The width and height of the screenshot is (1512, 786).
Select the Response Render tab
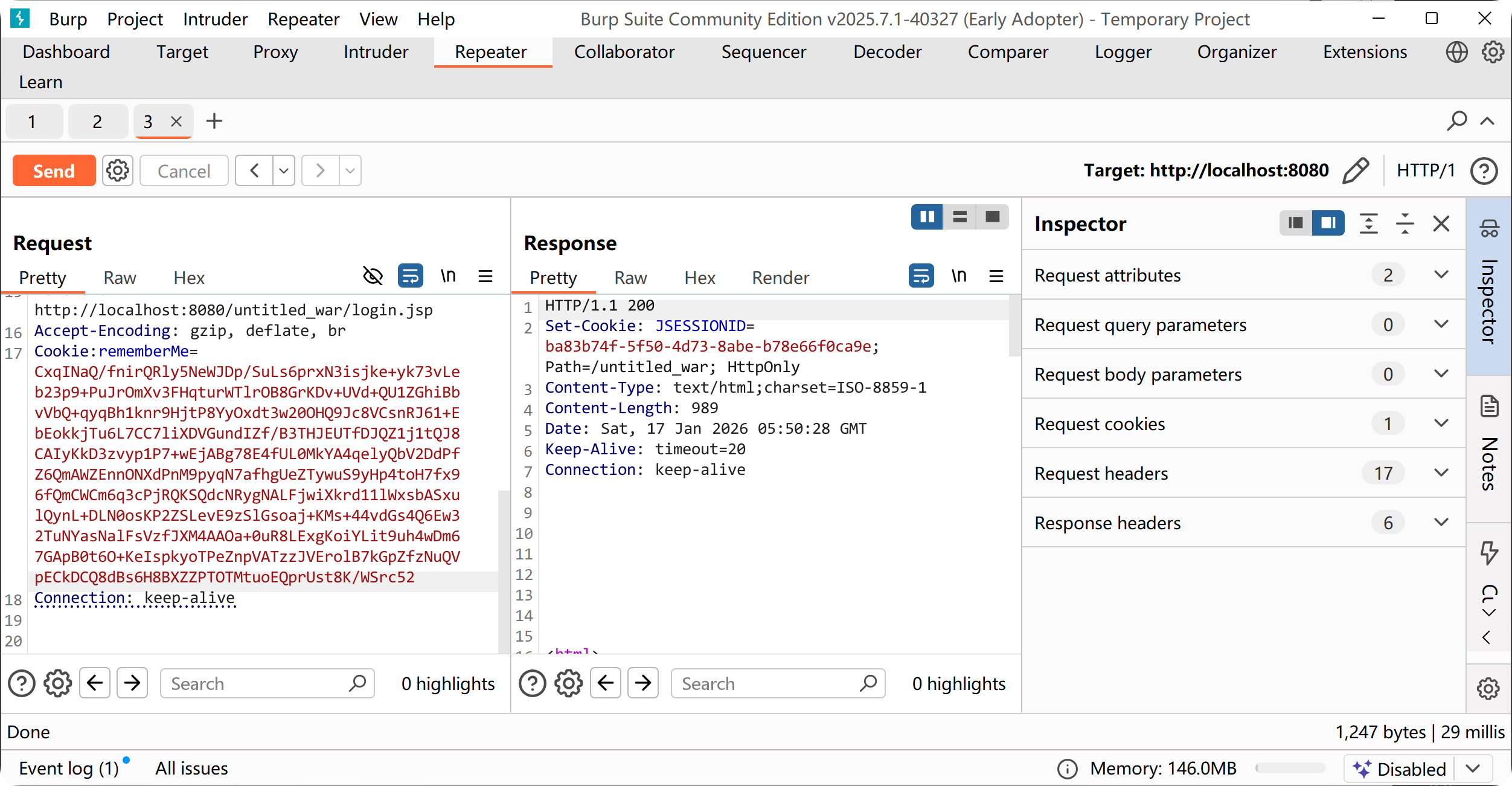780,277
